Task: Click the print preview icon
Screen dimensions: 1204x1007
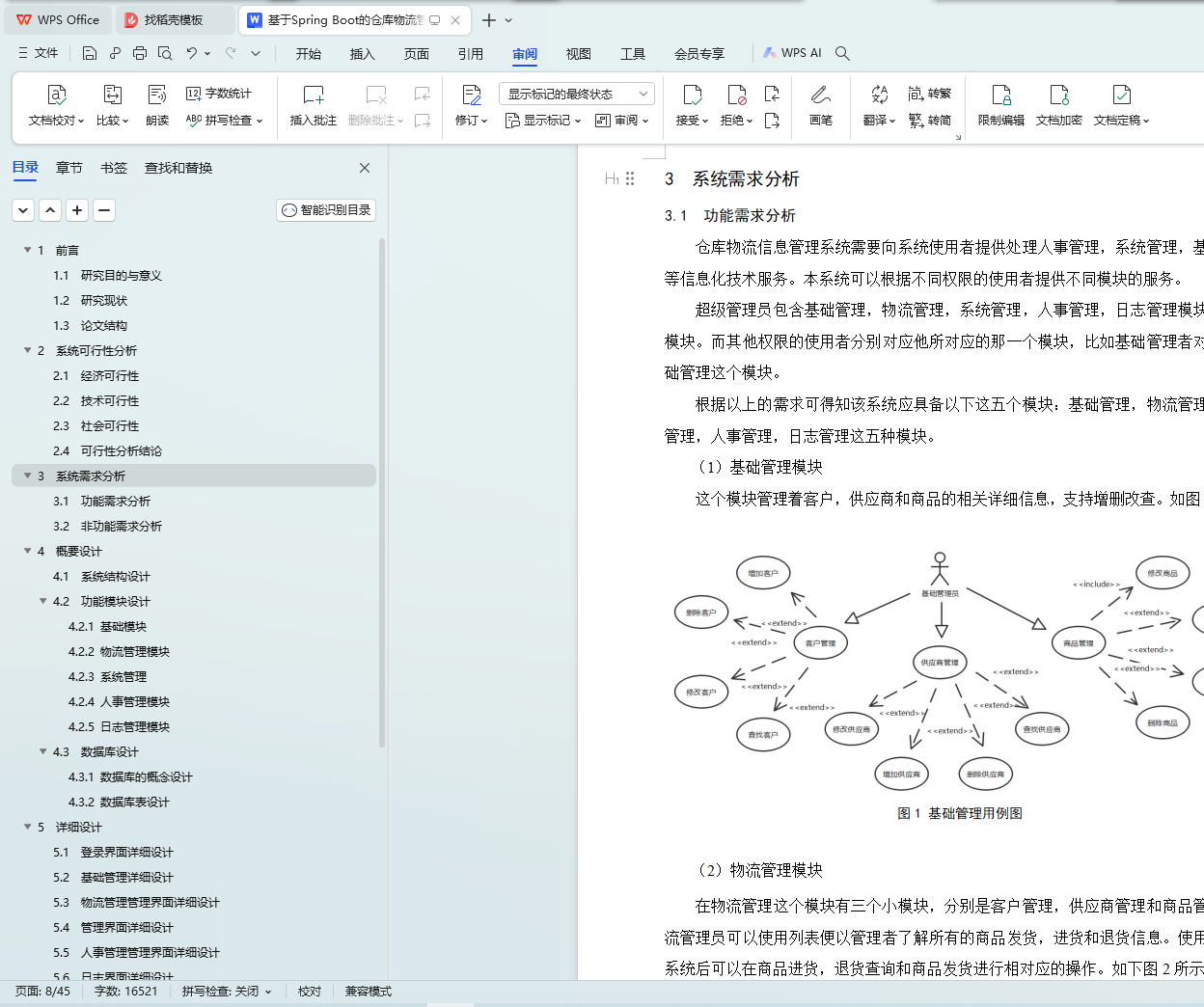Action: tap(165, 53)
